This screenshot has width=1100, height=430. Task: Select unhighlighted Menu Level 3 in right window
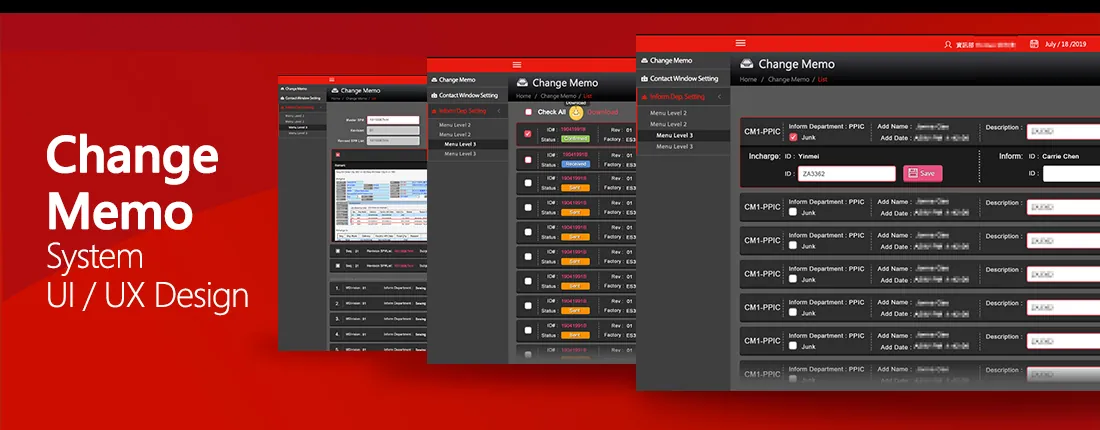tap(674, 147)
